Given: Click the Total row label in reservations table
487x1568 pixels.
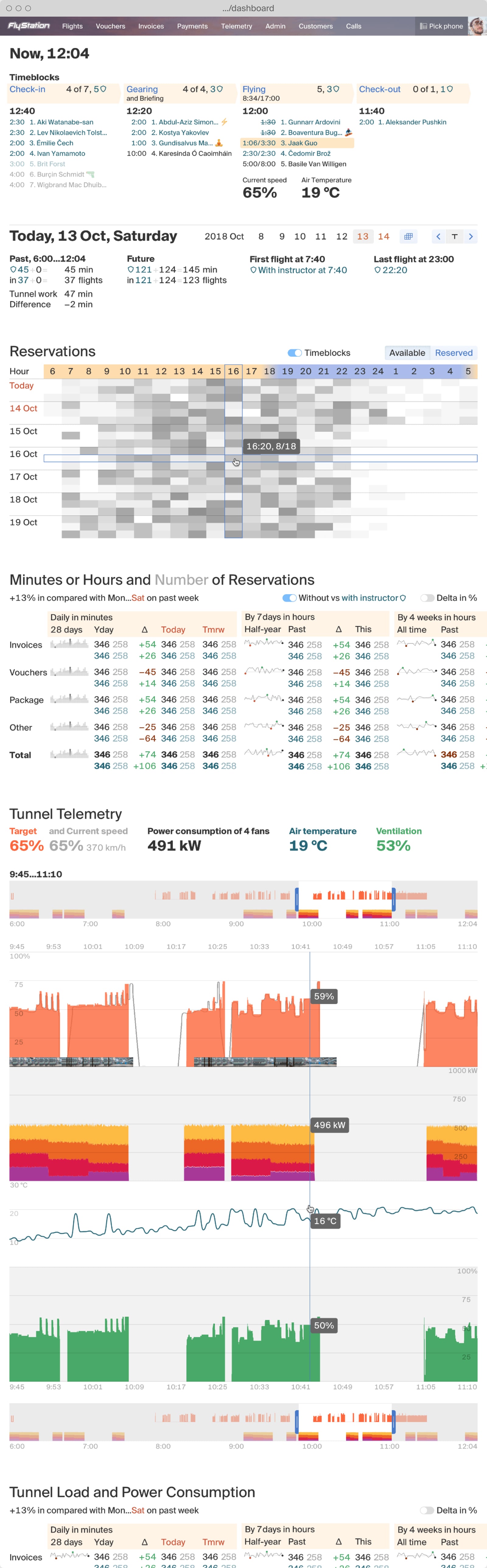Looking at the screenshot, I should [x=20, y=755].
